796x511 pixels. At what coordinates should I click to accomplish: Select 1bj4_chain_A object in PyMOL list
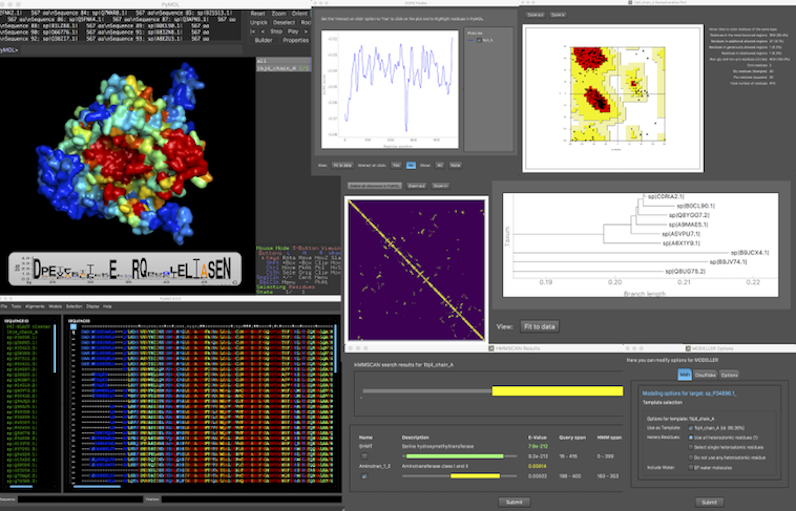click(x=283, y=67)
